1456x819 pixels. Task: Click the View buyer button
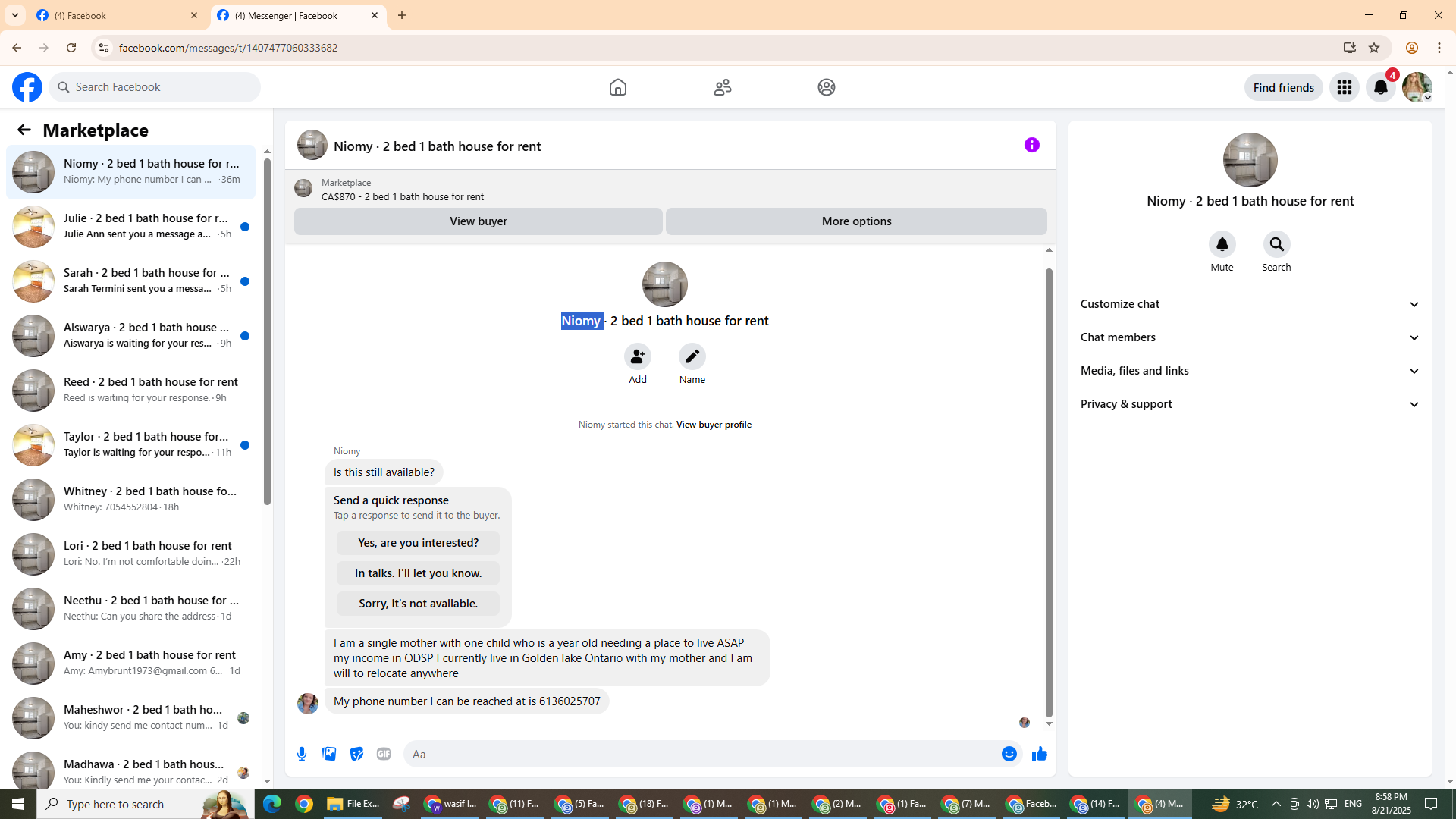478,221
